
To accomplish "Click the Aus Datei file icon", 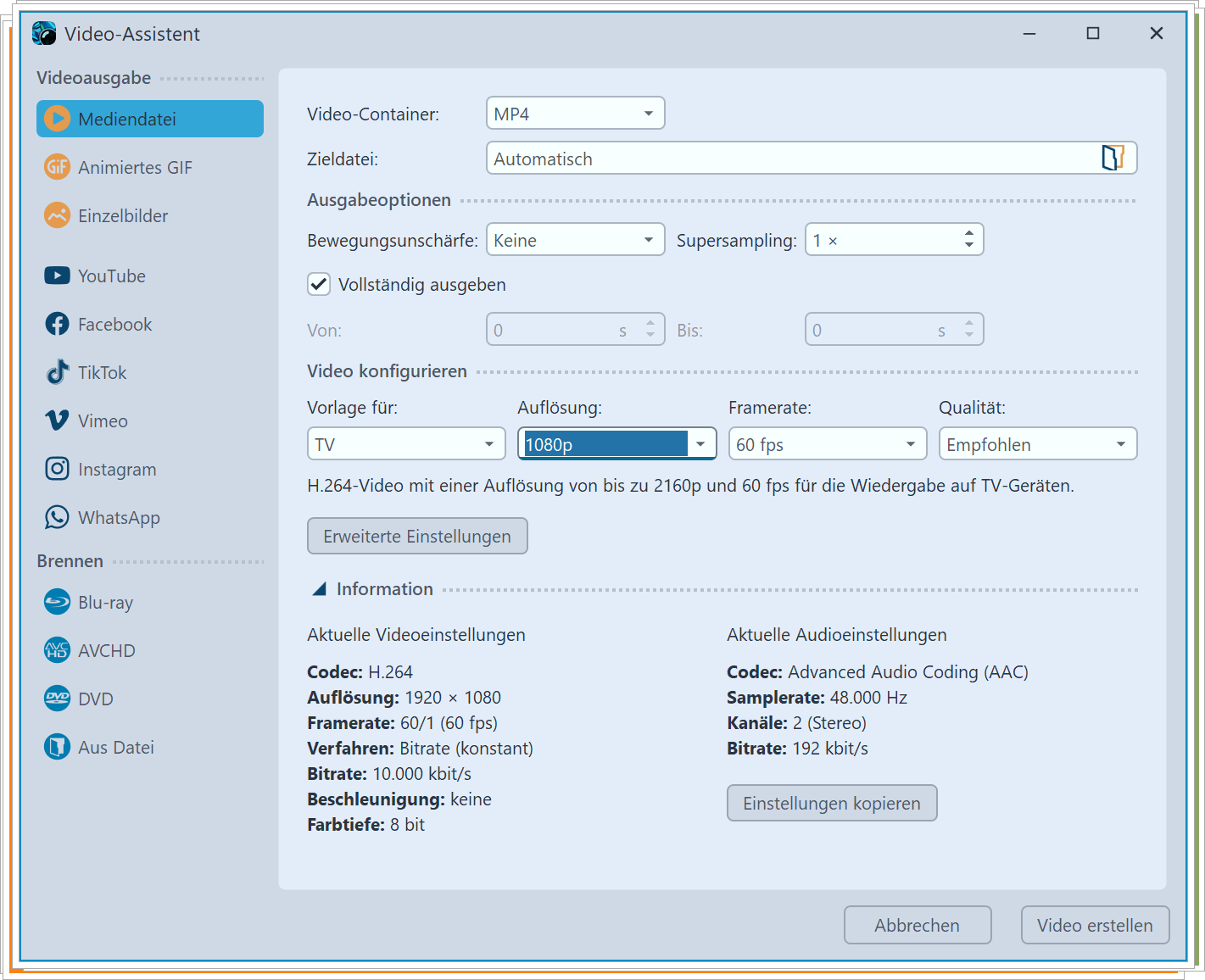I will pos(57,747).
